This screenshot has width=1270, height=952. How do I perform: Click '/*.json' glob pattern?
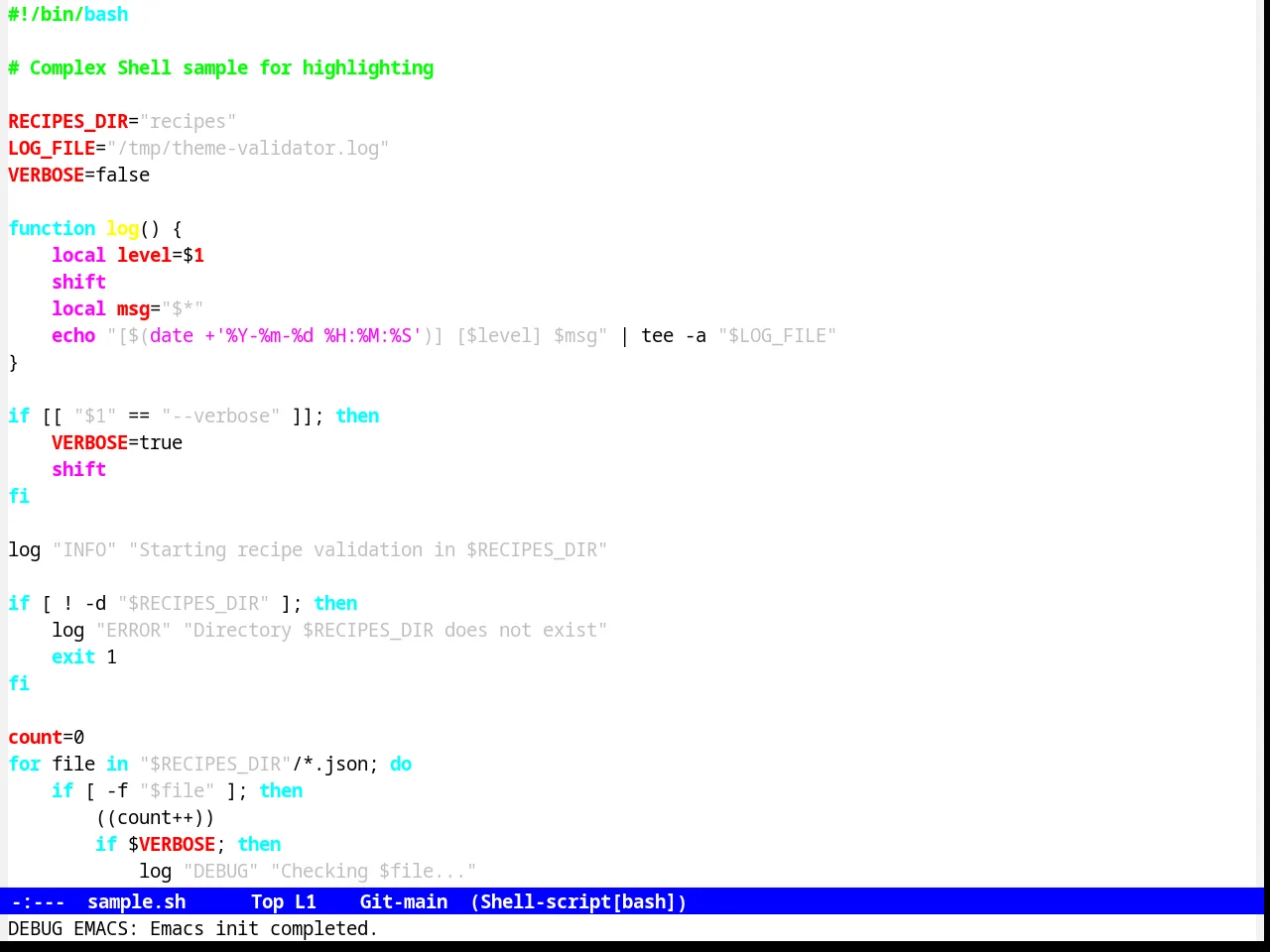pos(329,764)
